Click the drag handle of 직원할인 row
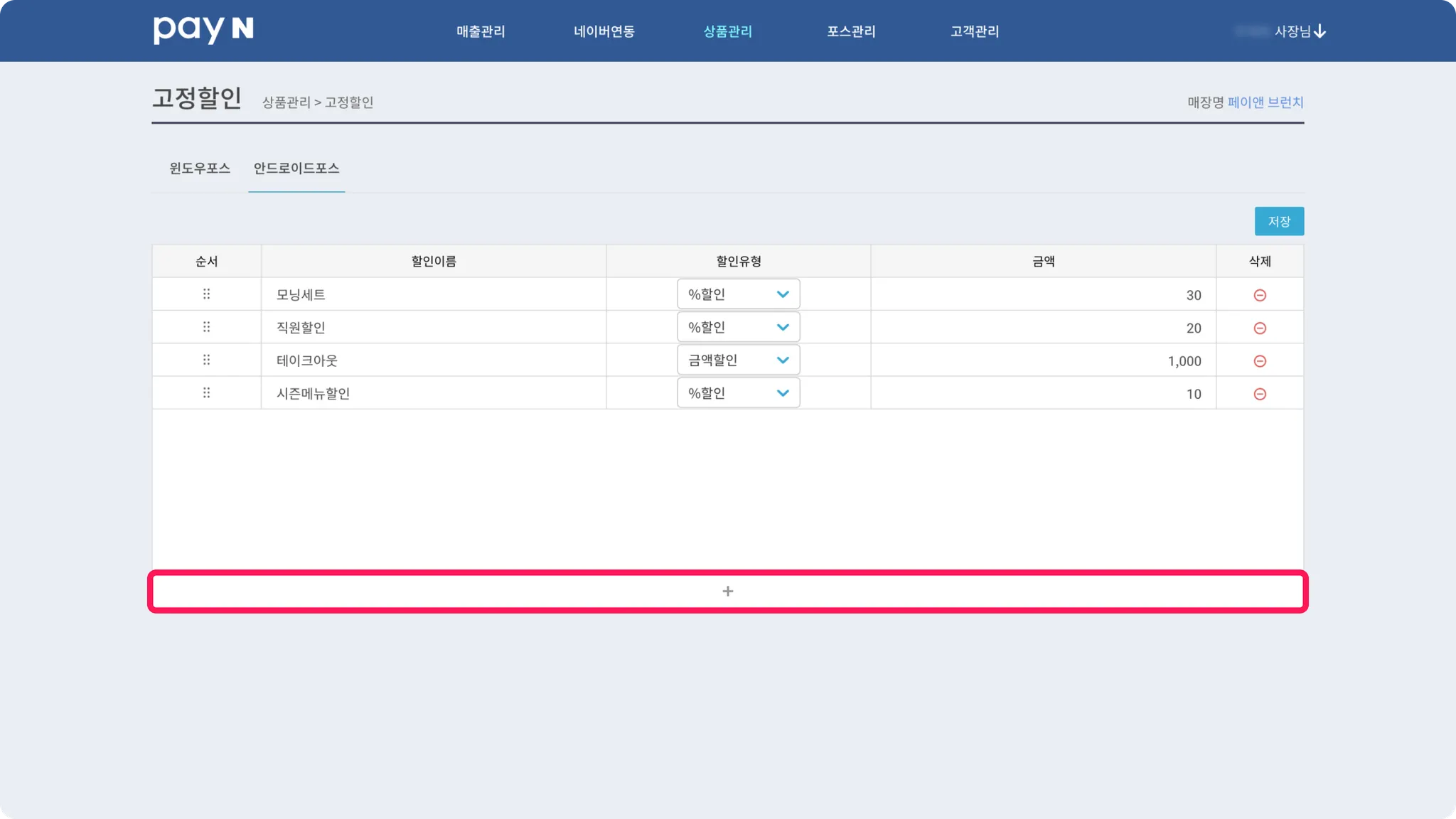Image resolution: width=1456 pixels, height=819 pixels. 206,327
